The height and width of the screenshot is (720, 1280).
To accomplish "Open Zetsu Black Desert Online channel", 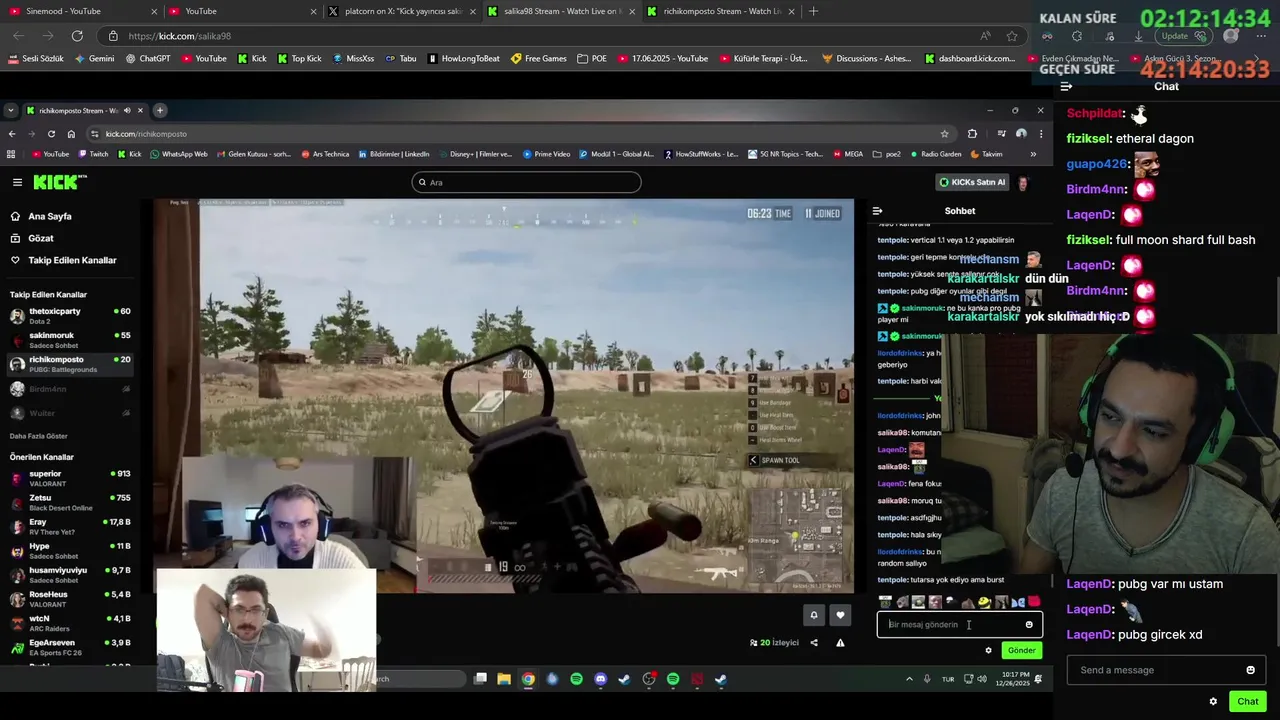I will point(70,502).
